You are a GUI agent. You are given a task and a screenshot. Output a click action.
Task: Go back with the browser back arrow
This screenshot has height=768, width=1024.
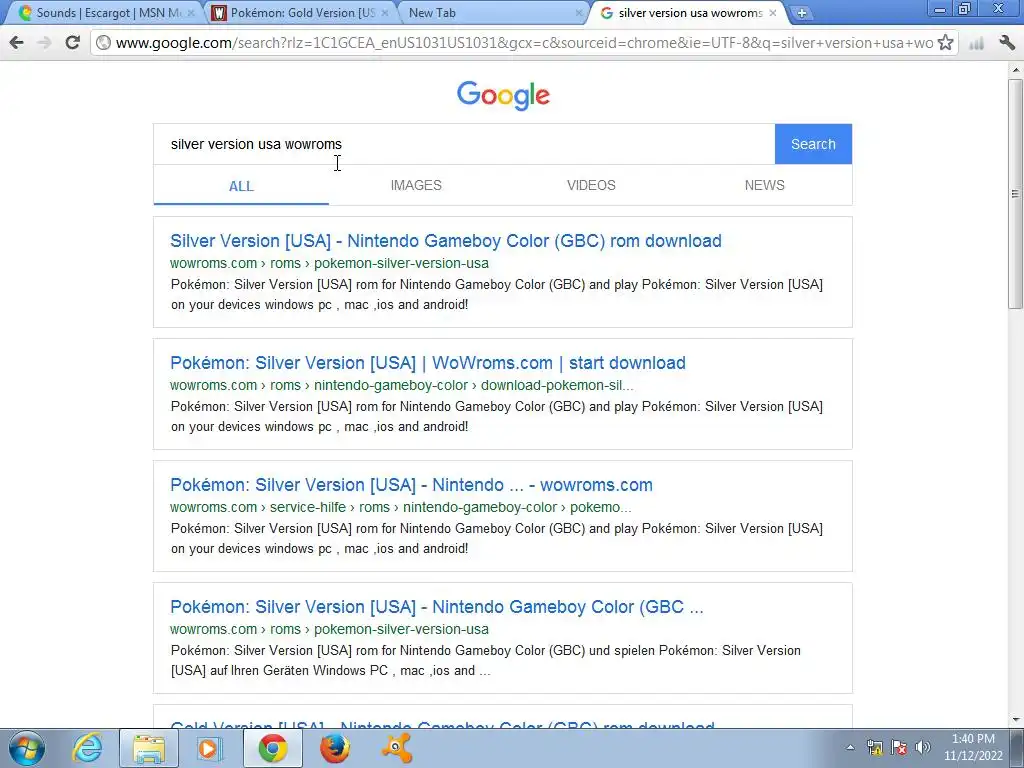click(17, 43)
